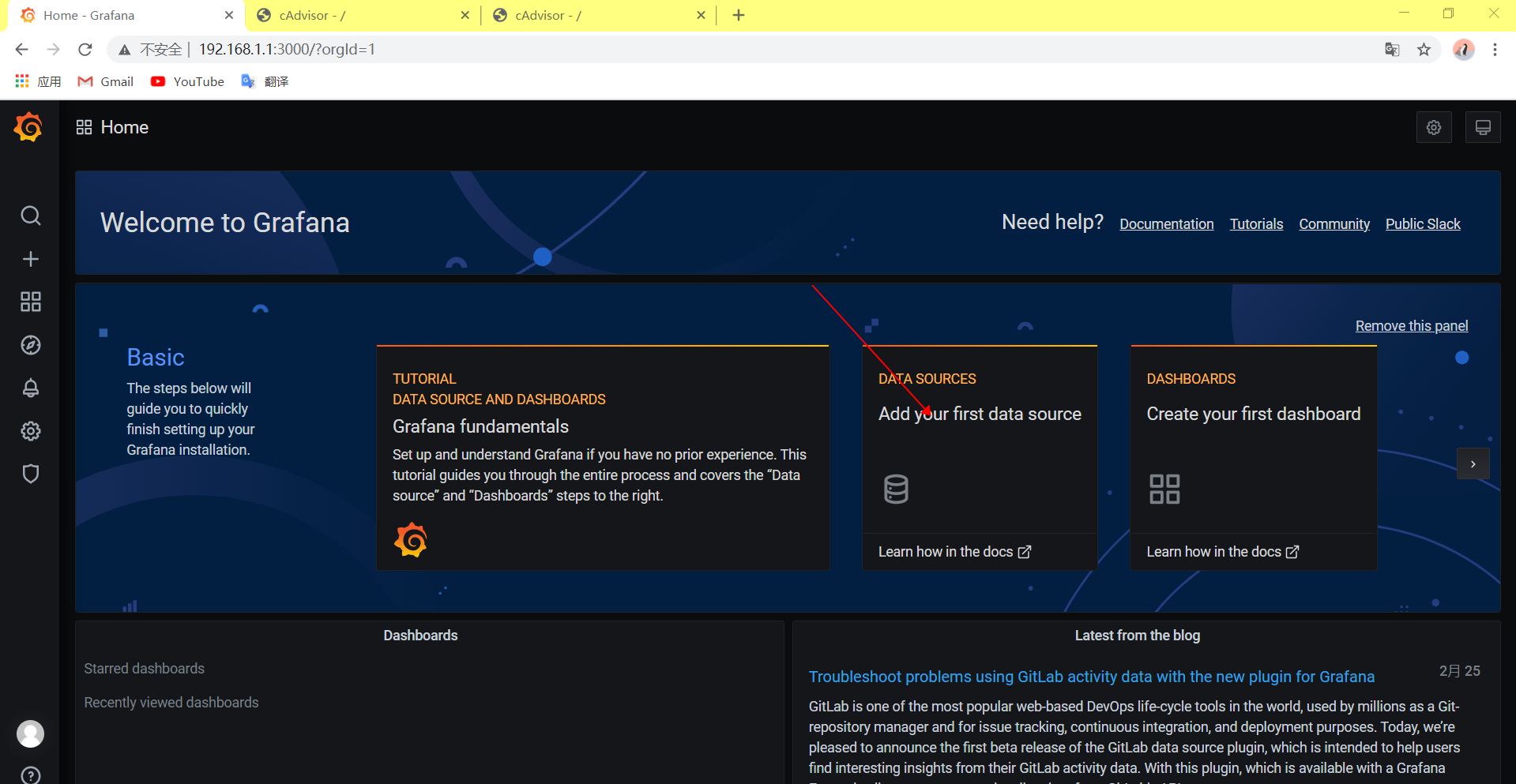1516x784 pixels.
Task: Switch to the second cAdvisor tab
Action: pyautogui.click(x=598, y=15)
